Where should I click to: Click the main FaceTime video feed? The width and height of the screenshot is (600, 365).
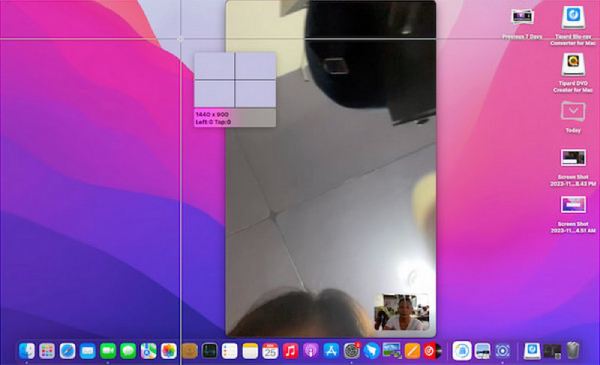tap(331, 168)
